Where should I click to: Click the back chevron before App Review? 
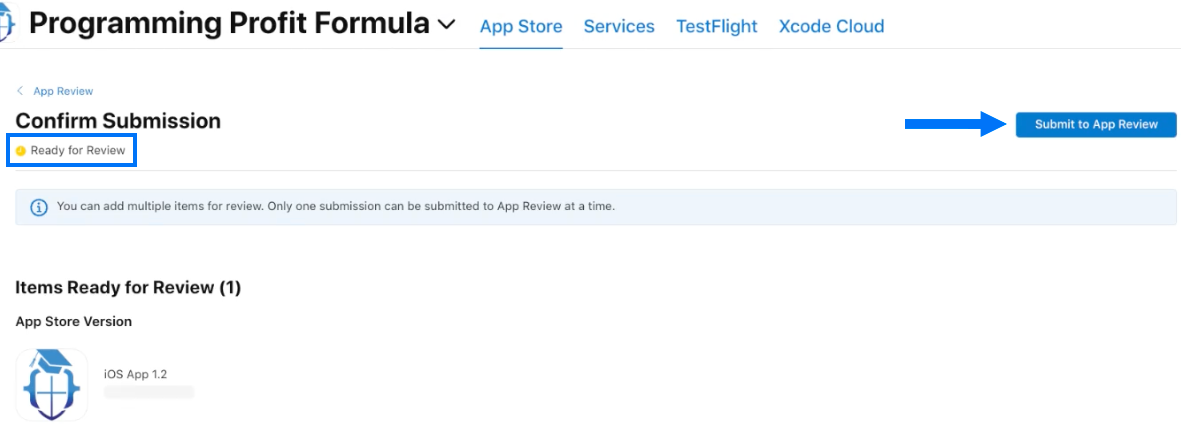click(20, 91)
